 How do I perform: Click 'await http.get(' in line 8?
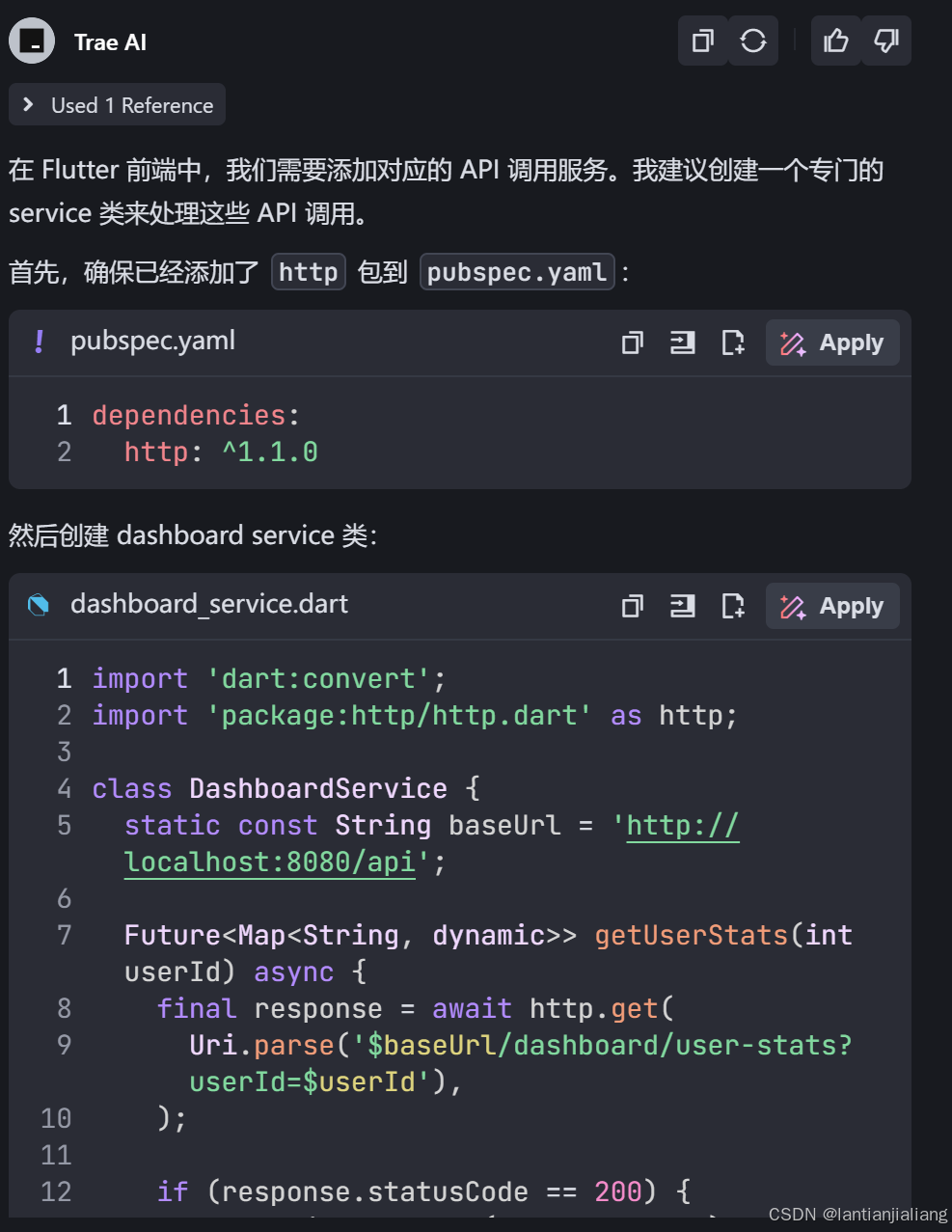point(553,1008)
